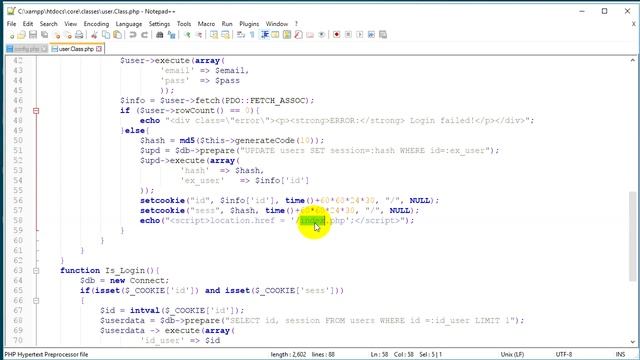
Task: Toggle the Indent Guide toolbar icon
Action: [264, 35]
